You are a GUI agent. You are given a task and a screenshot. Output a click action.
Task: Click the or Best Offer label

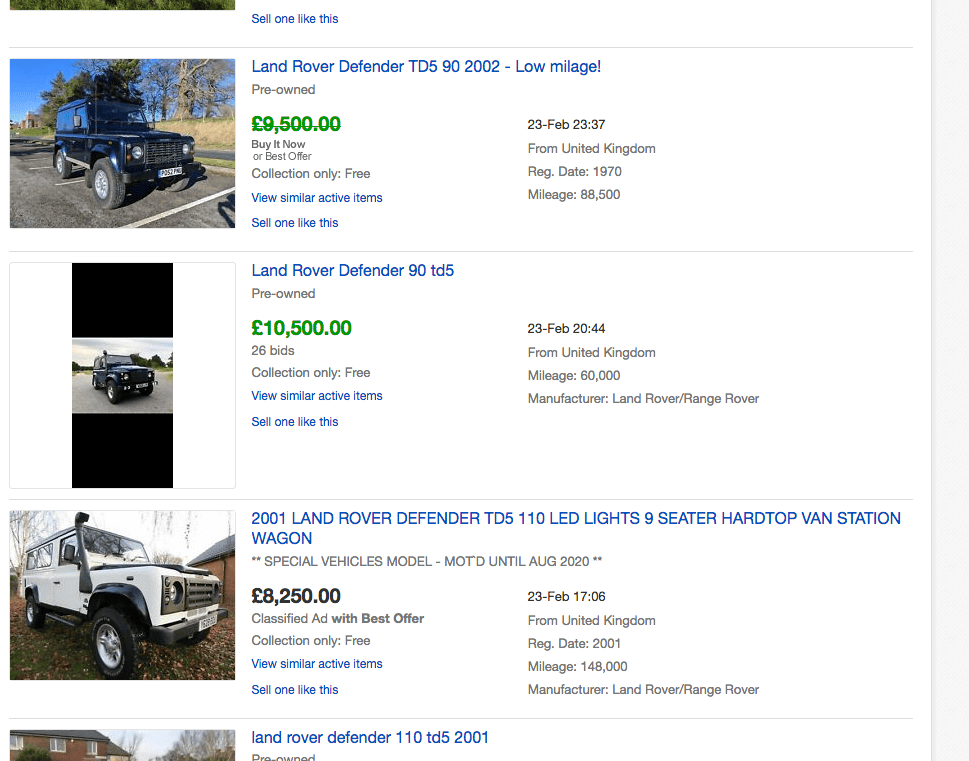click(282, 156)
